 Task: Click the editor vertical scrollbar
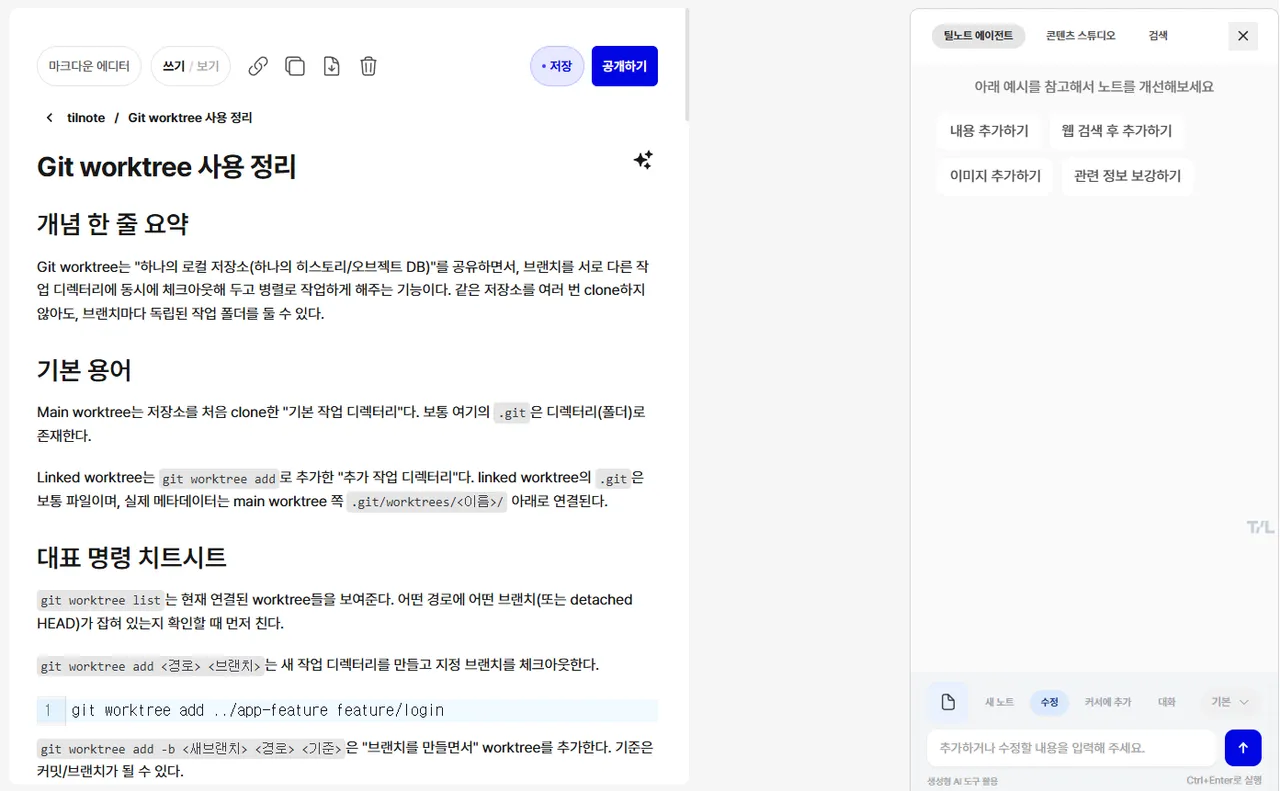pos(687,65)
